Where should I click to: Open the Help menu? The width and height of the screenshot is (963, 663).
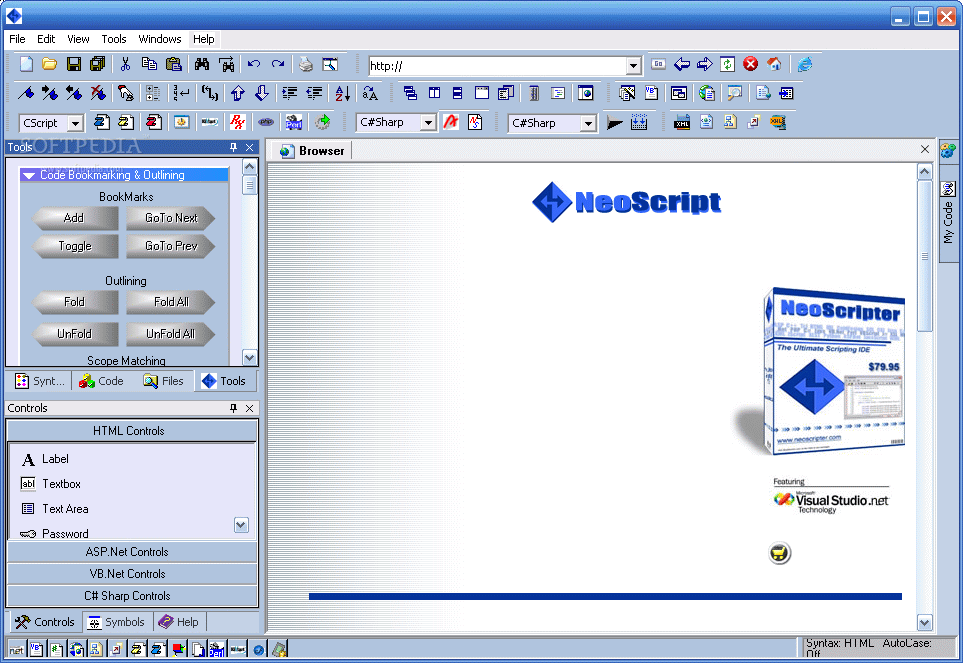[204, 39]
